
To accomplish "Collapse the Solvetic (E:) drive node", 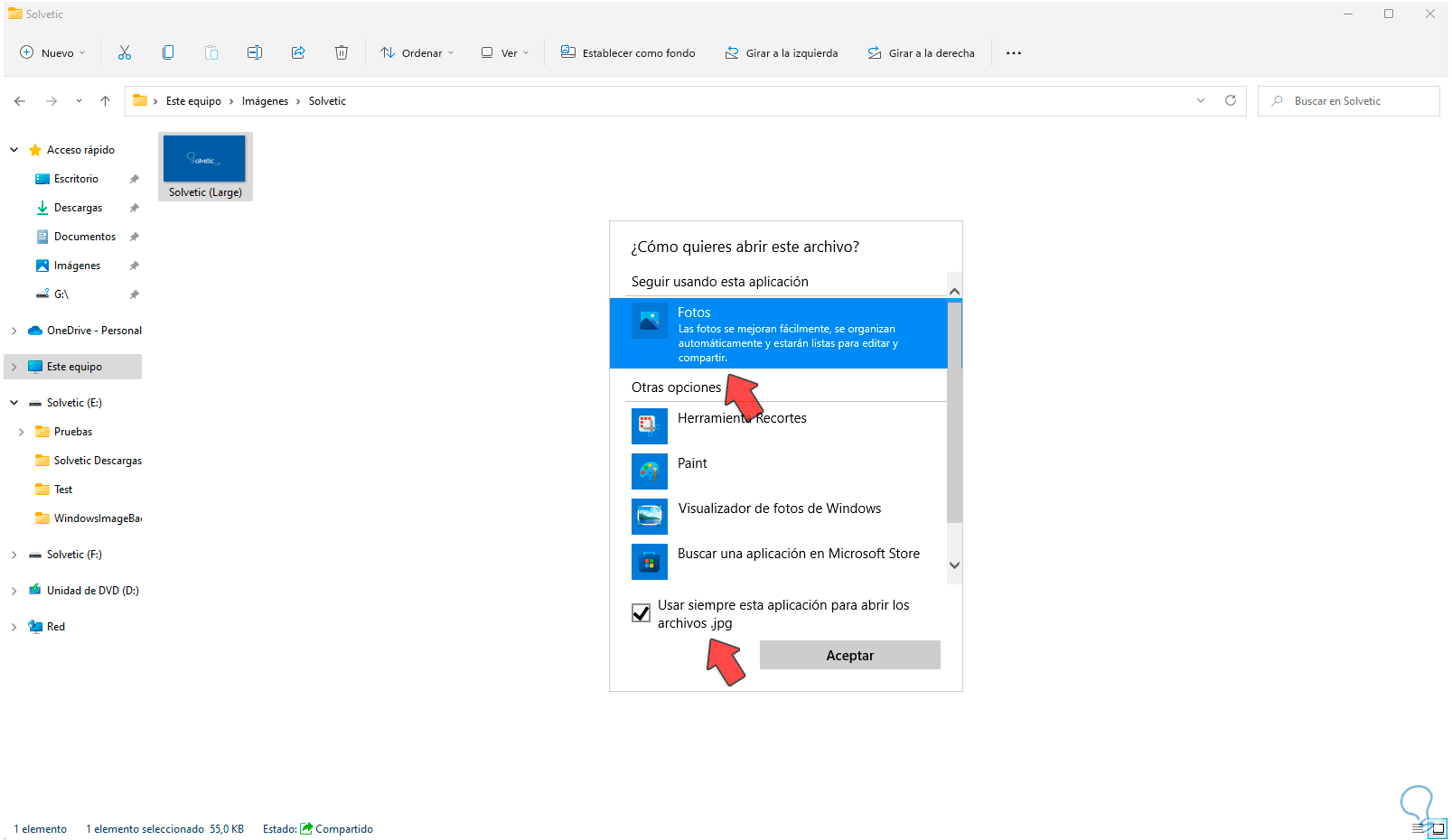I will pyautogui.click(x=14, y=403).
